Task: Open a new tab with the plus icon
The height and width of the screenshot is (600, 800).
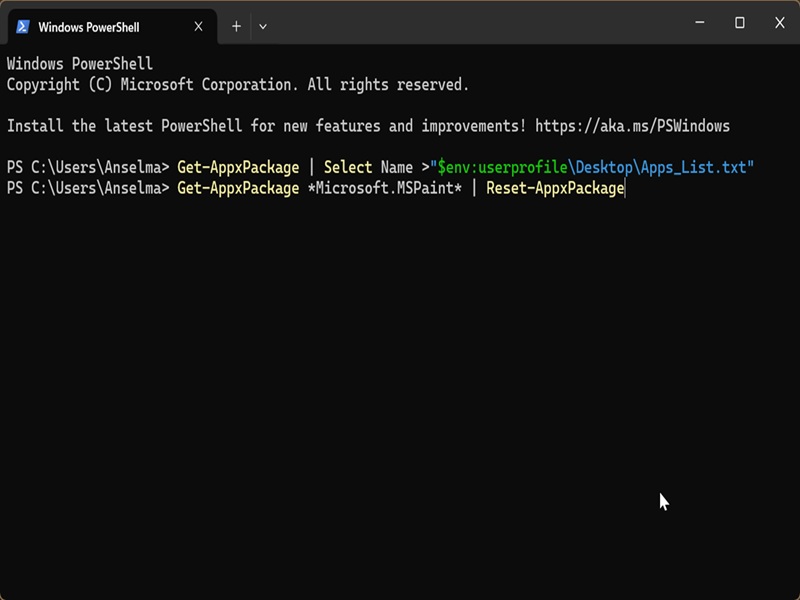Action: pyautogui.click(x=236, y=27)
